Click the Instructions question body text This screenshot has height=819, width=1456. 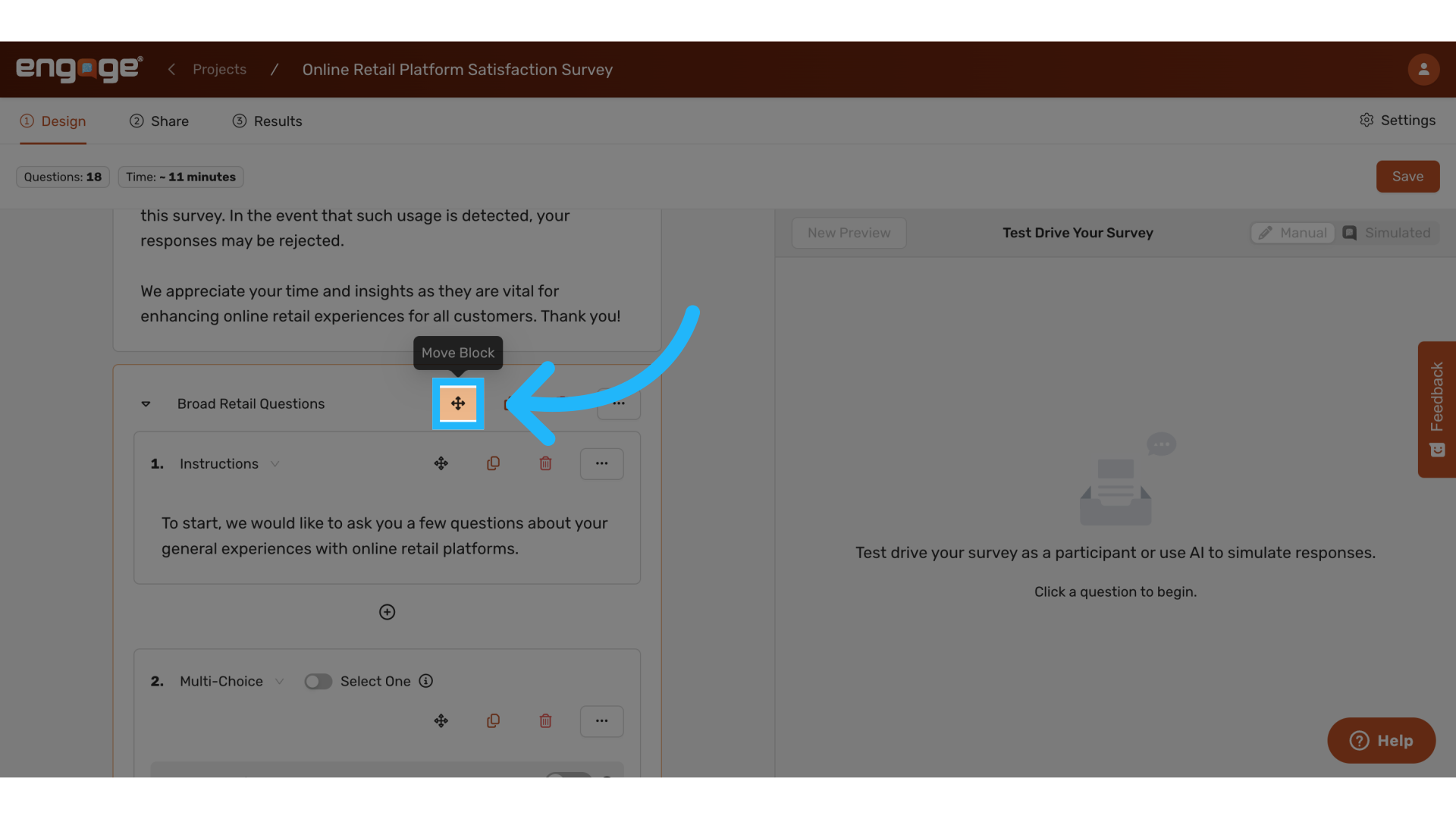tap(384, 536)
